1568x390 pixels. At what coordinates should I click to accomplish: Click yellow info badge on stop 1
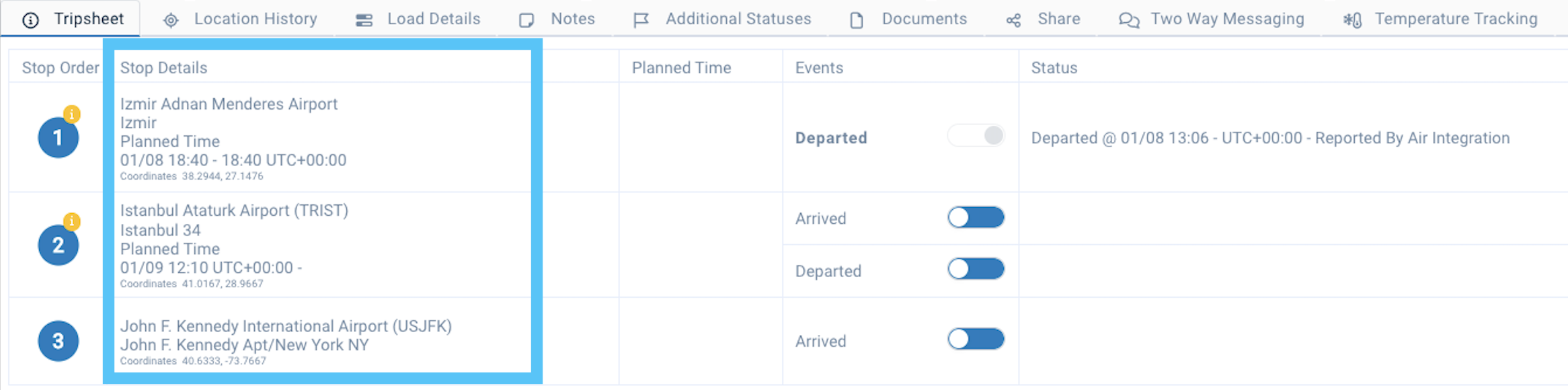click(72, 114)
